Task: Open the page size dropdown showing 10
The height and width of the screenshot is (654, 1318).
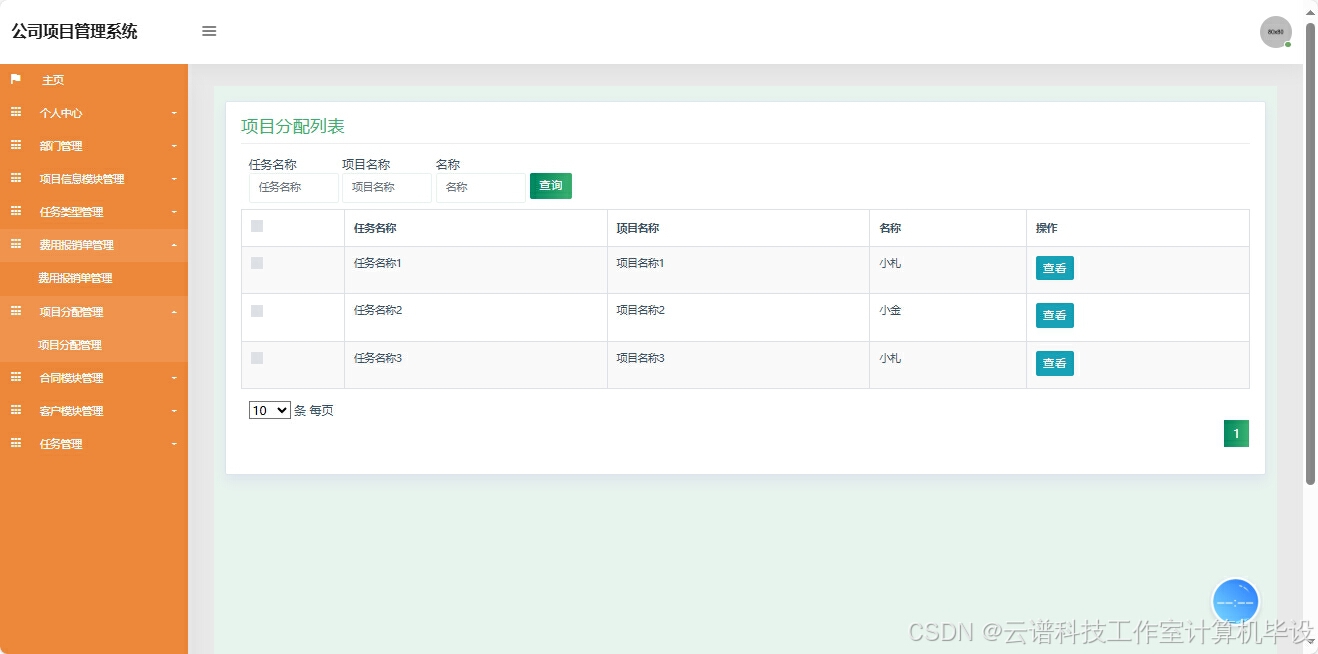Action: tap(268, 410)
